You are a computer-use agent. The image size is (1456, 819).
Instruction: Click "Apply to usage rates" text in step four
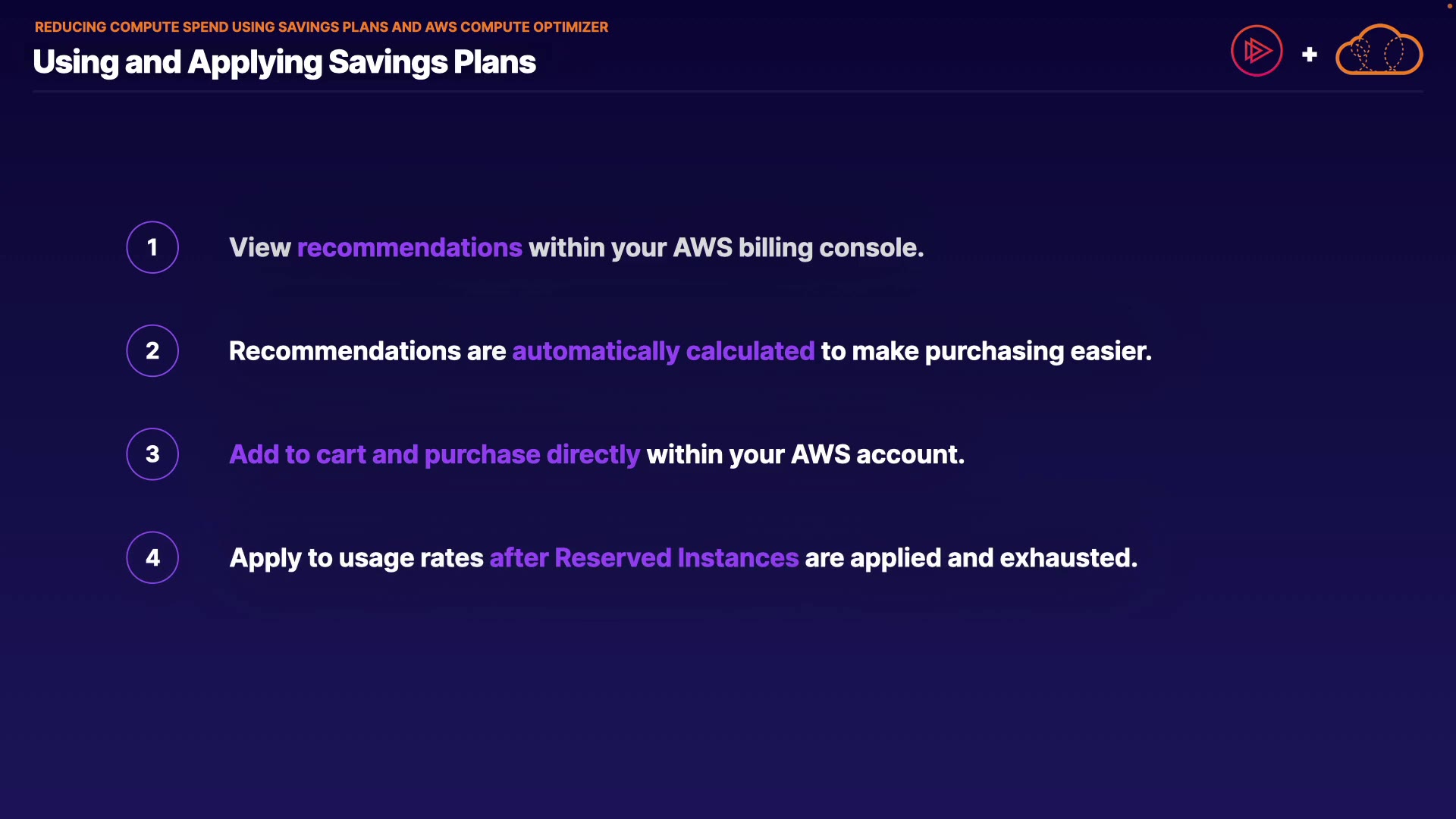pos(356,558)
